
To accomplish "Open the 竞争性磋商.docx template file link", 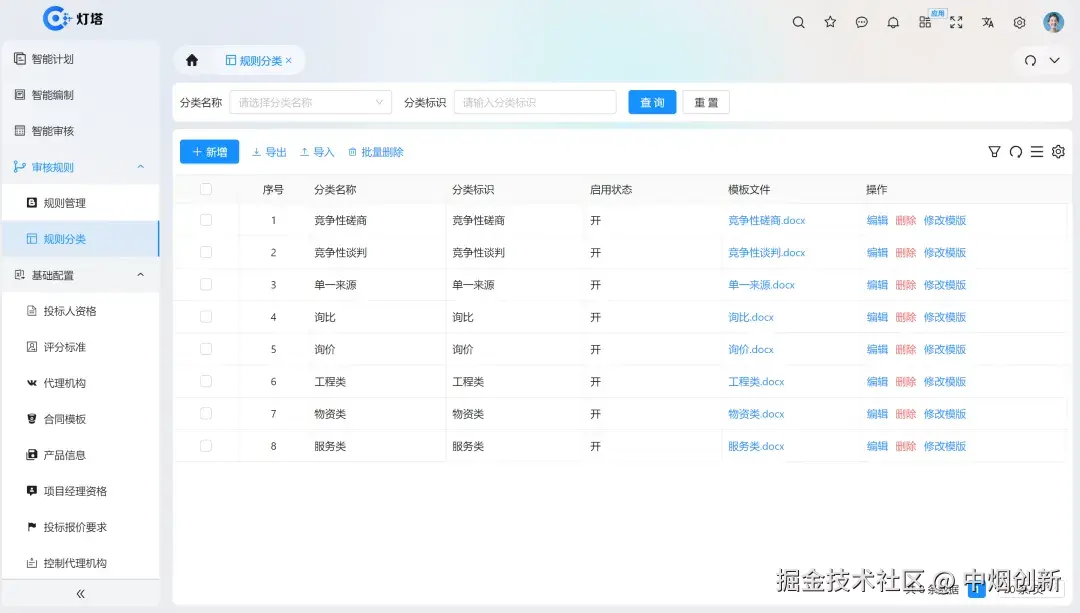I will click(x=766, y=220).
